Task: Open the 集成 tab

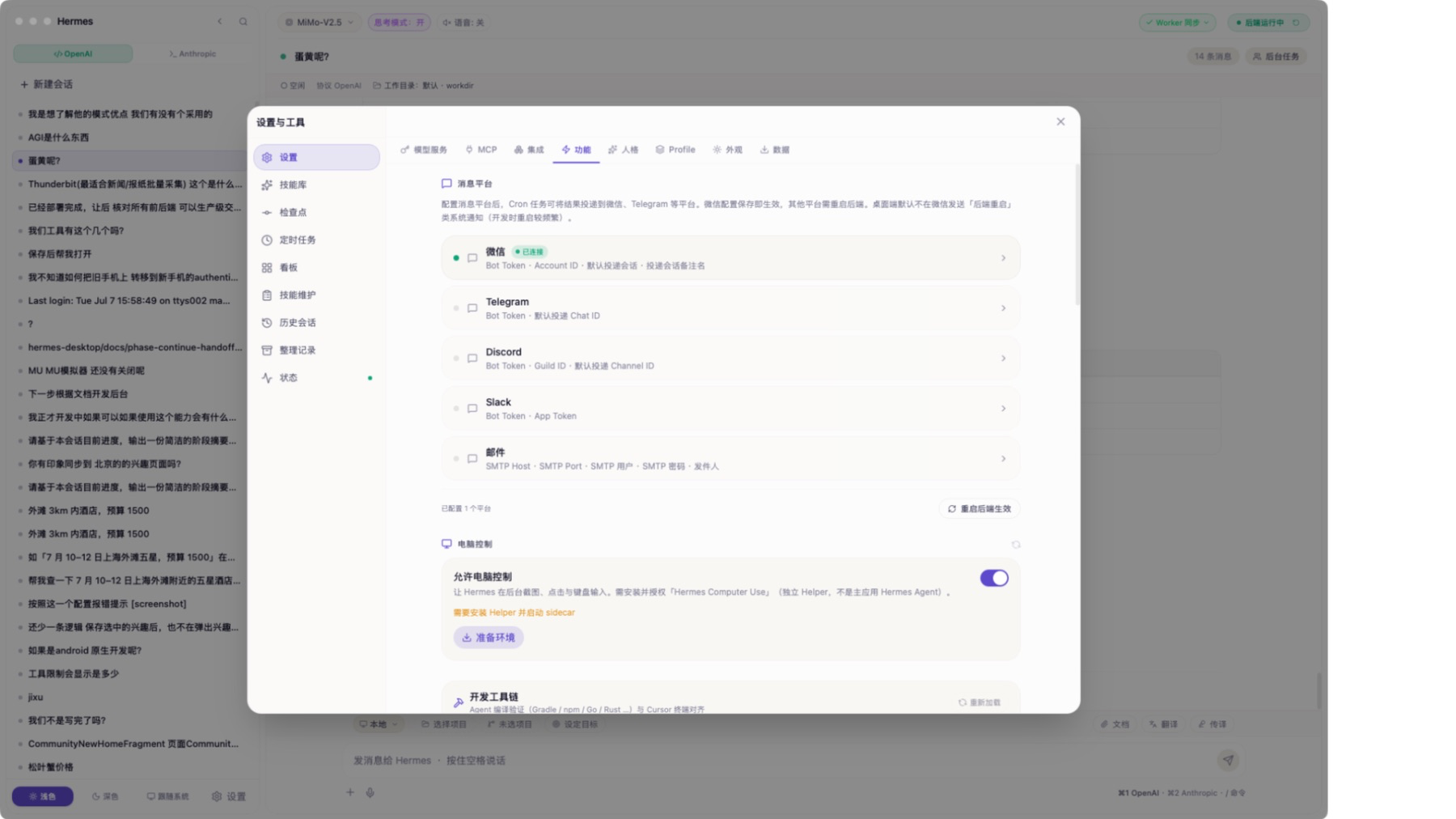Action: [x=529, y=150]
